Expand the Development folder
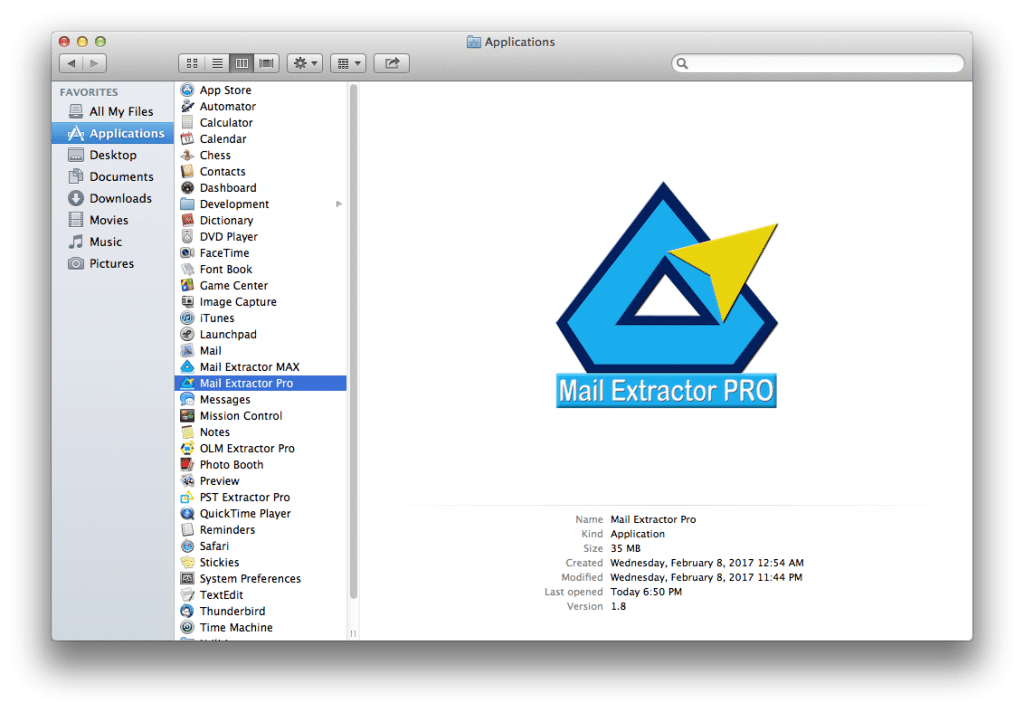This screenshot has width=1024, height=712. (338, 203)
